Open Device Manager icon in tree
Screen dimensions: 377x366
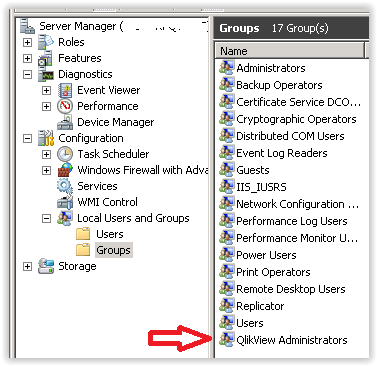65,122
